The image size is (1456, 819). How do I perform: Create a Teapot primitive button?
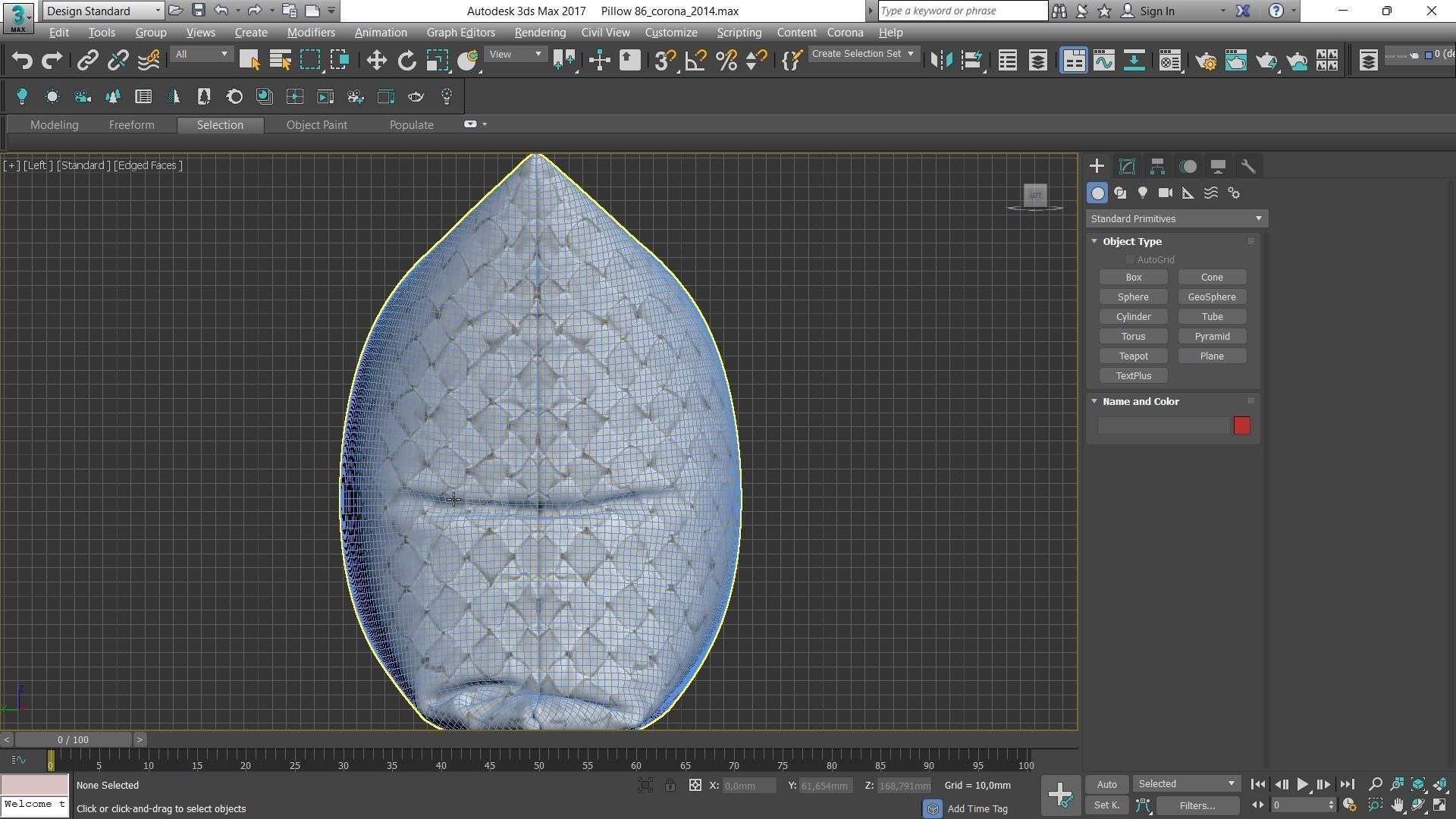[x=1133, y=356]
